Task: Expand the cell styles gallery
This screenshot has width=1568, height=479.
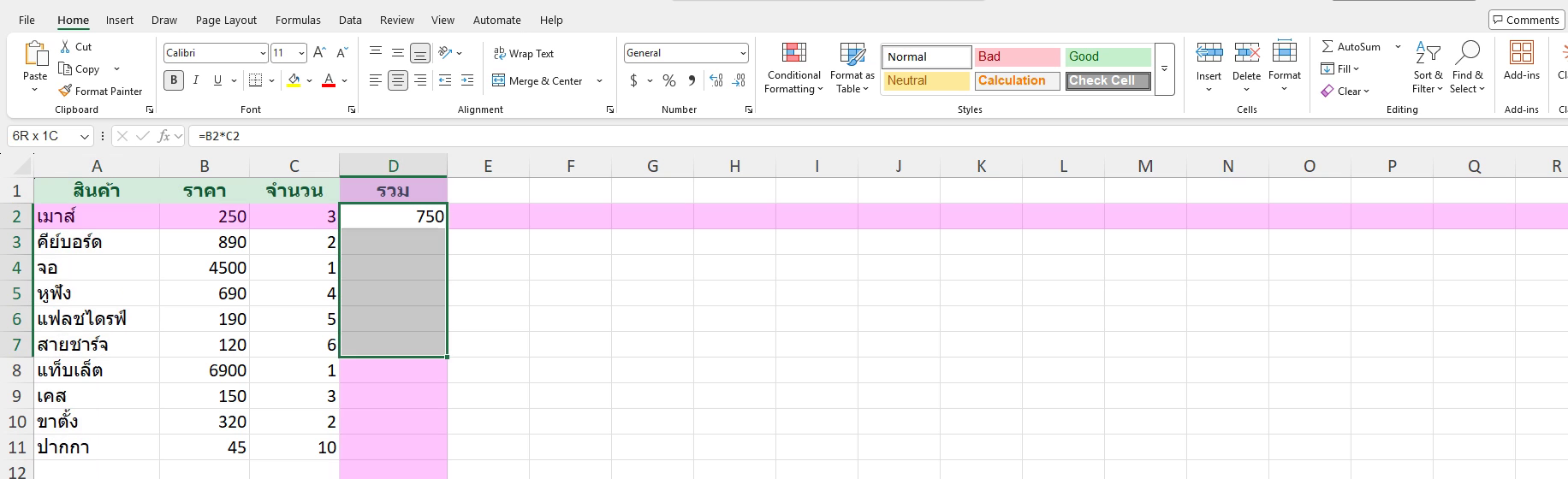Action: (1164, 68)
